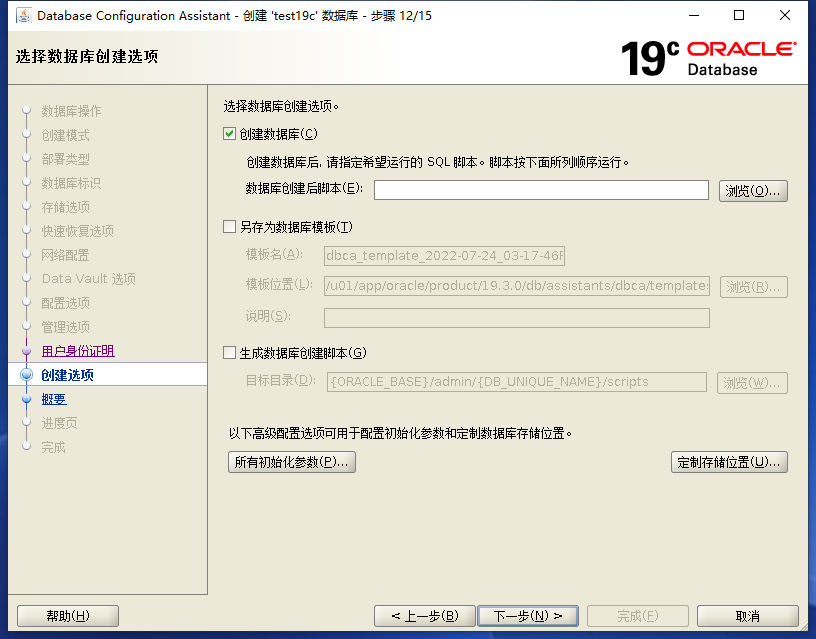This screenshot has width=816, height=639.
Task: Close the Database Configuration Assistant window
Action: pos(785,16)
